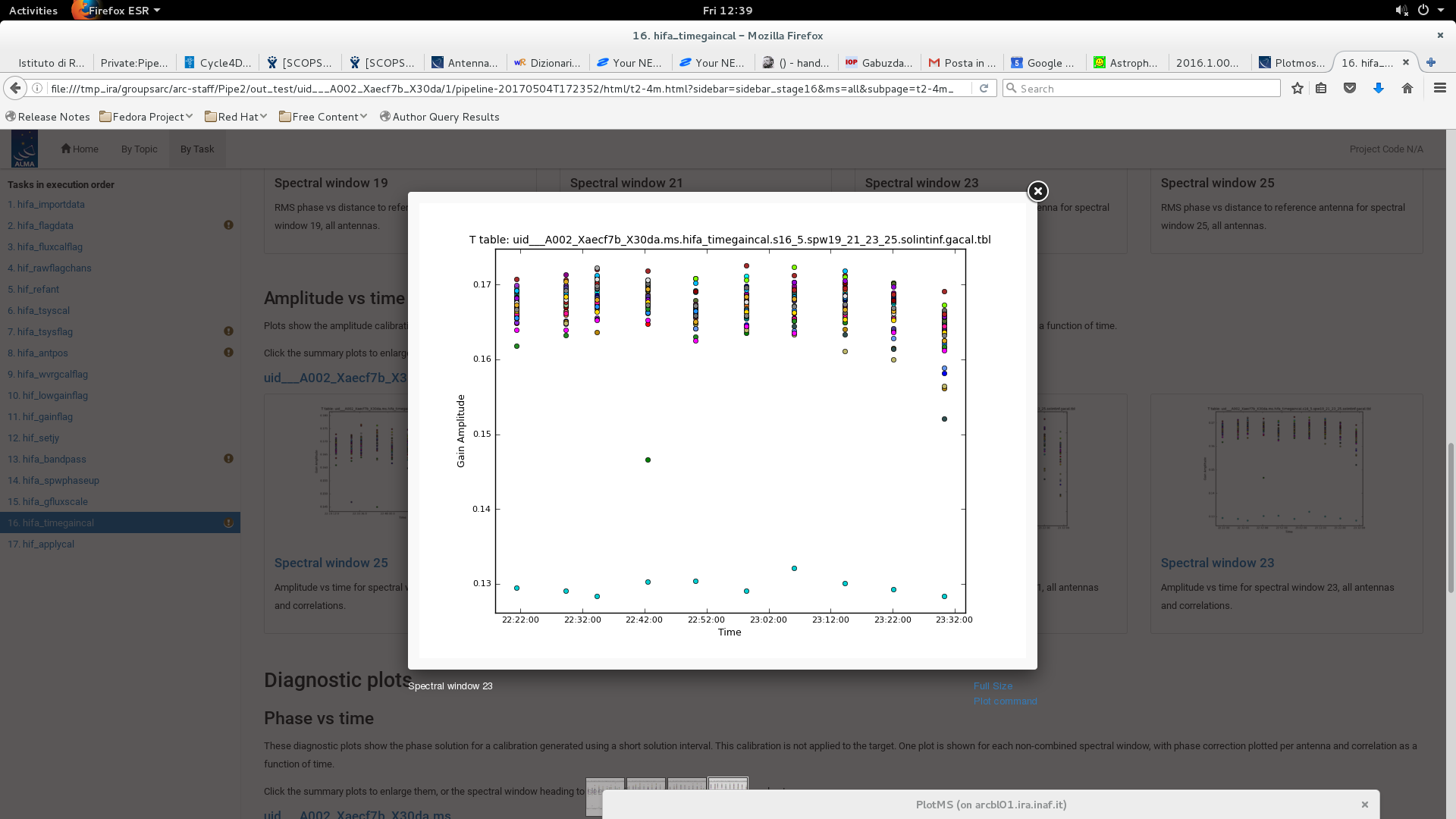Open task 17. hif_applycal
This screenshot has width=1456, height=819.
41,544
